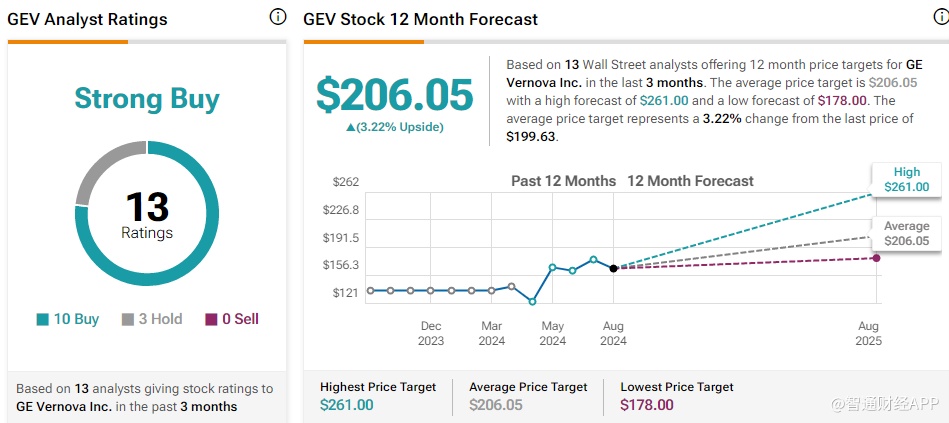The height and width of the screenshot is (423, 949).
Task: Click the 10 Buy legend text
Action: [76, 320]
